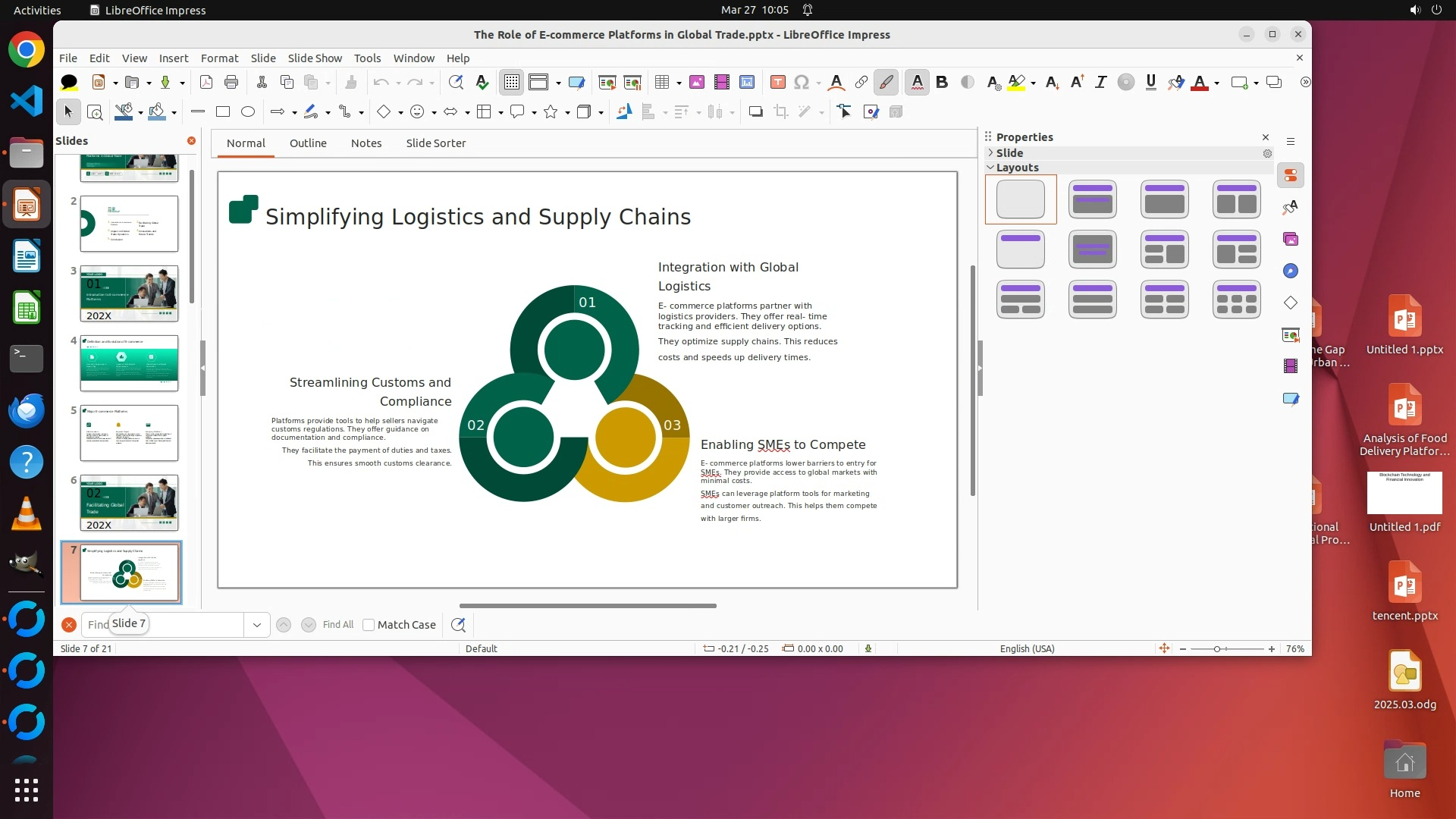Enable the Match Case checkbox
Viewport: 1456px width, 819px height.
point(369,625)
